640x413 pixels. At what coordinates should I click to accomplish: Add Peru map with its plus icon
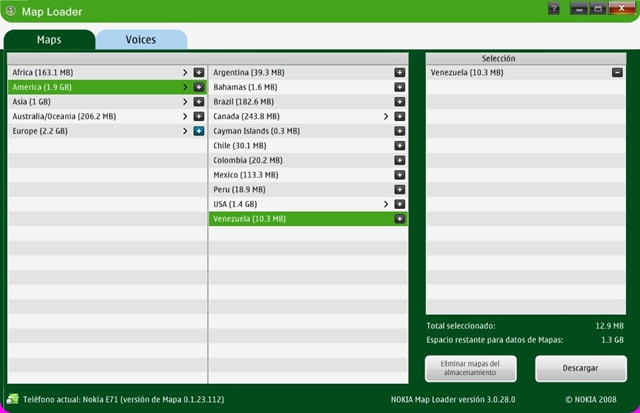[400, 190]
